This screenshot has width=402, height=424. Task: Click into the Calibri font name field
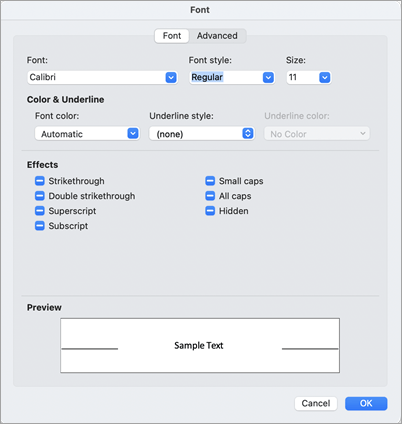pyautogui.click(x=96, y=77)
